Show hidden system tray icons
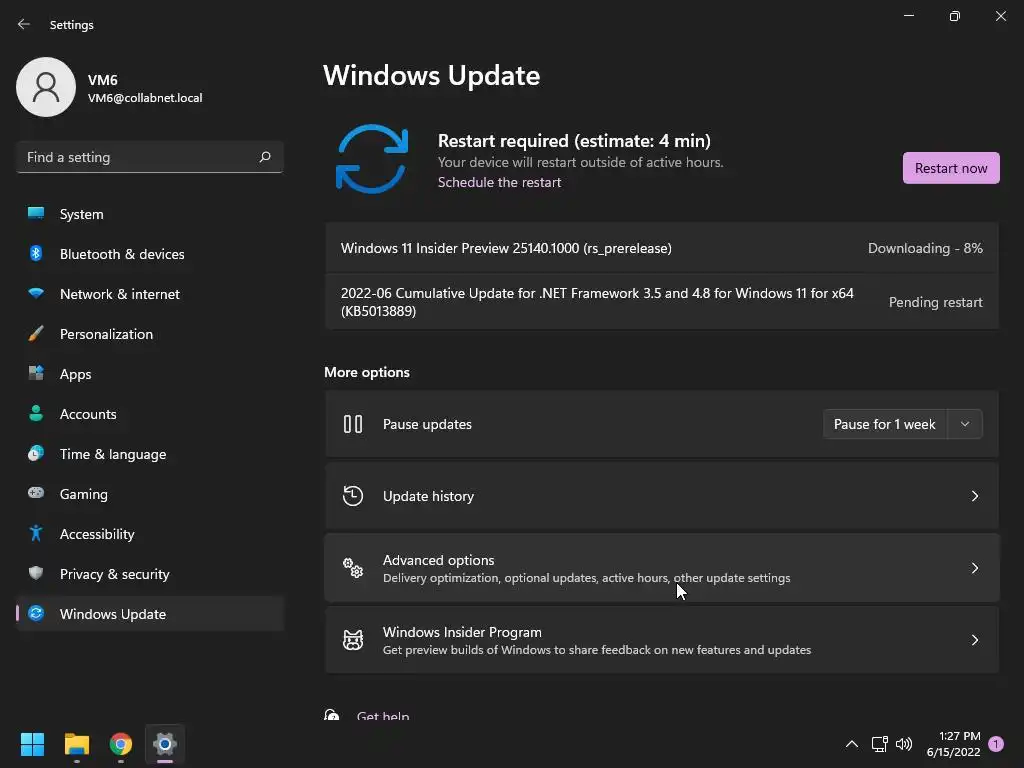1024x768 pixels. [x=852, y=744]
